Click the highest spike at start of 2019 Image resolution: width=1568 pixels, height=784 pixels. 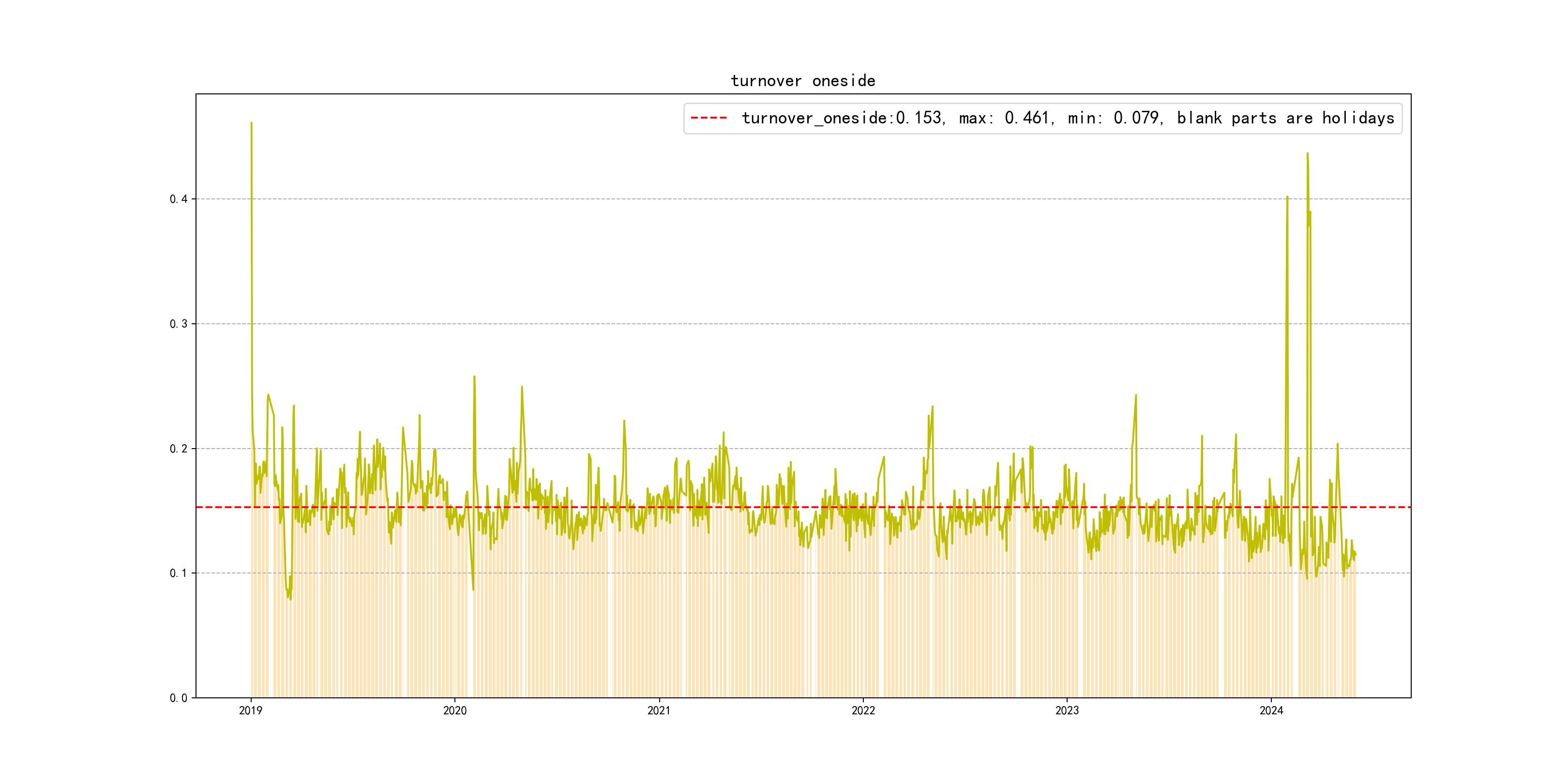pyautogui.click(x=251, y=123)
